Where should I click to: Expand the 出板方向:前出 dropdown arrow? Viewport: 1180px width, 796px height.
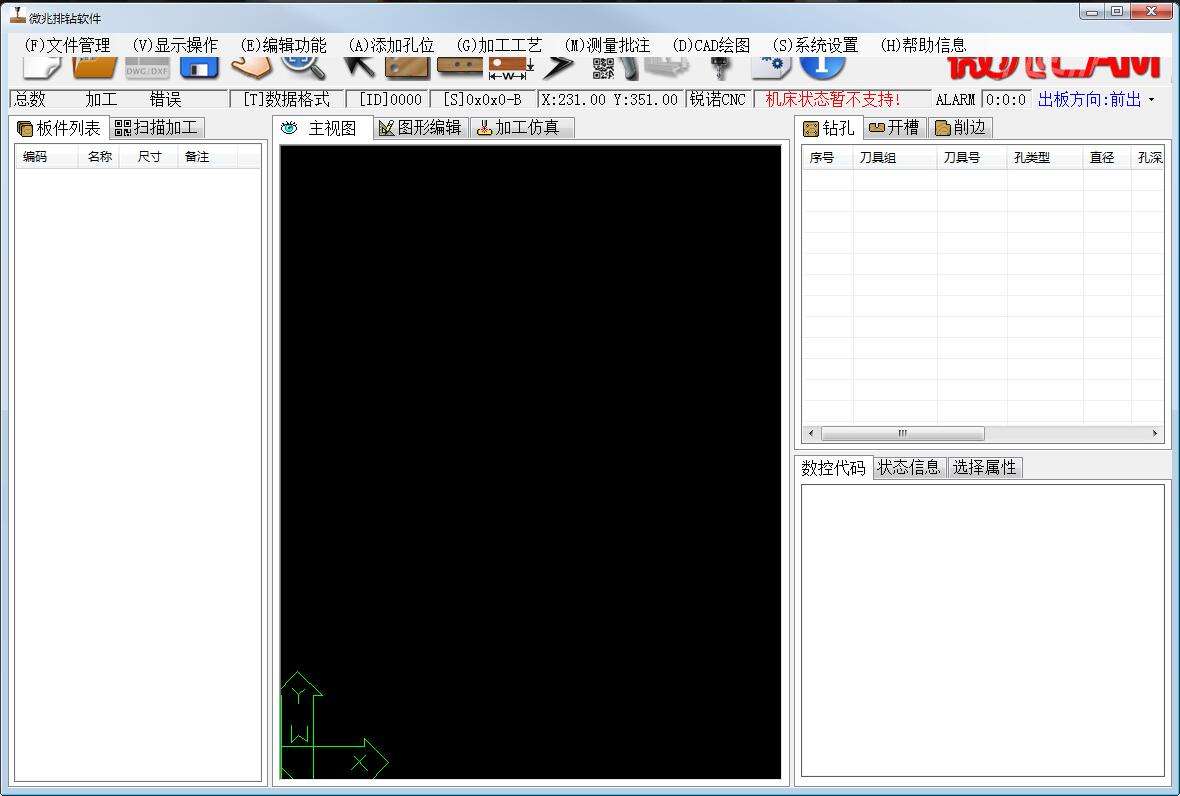pos(1151,99)
